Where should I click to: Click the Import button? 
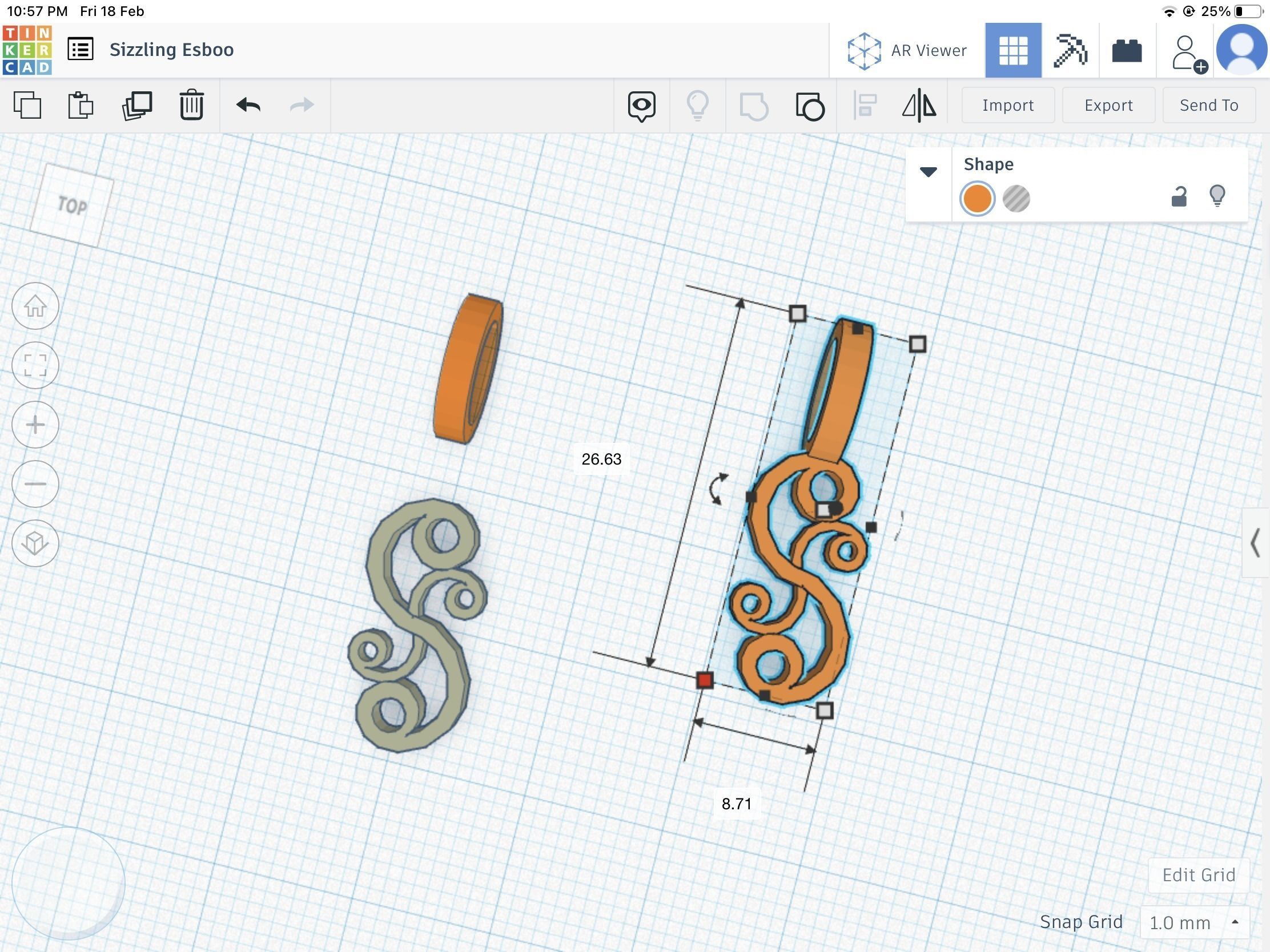pyautogui.click(x=1008, y=105)
